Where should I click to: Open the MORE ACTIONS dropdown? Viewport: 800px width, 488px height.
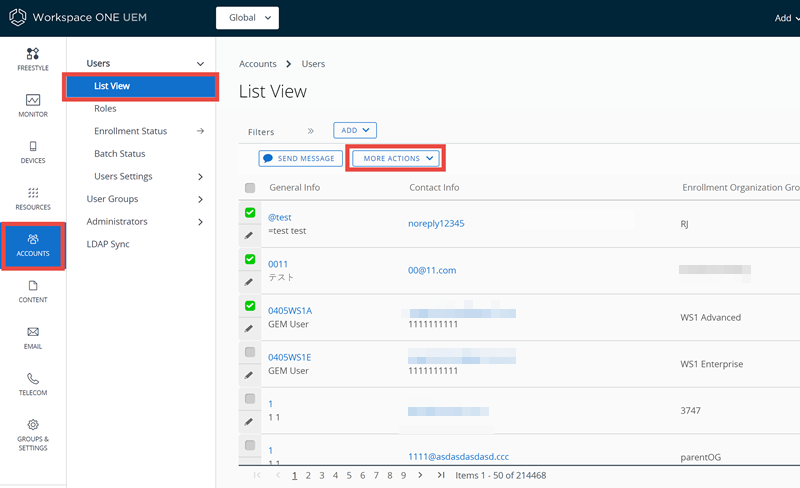point(396,158)
